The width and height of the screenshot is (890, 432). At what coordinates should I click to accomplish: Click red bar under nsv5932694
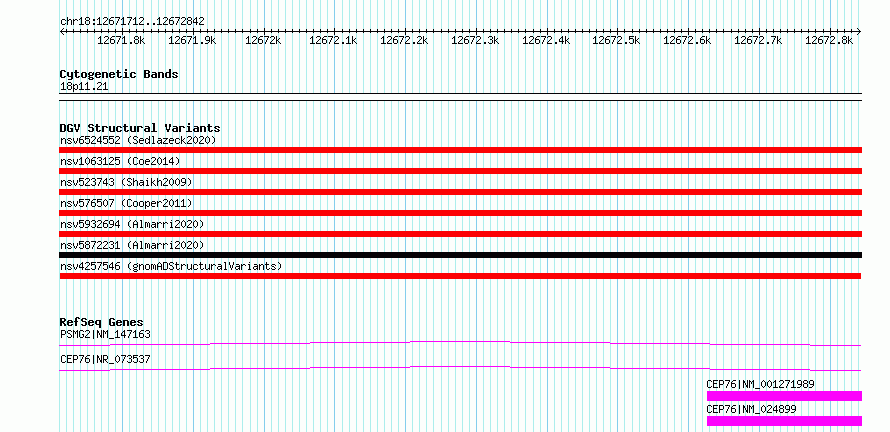point(461,234)
